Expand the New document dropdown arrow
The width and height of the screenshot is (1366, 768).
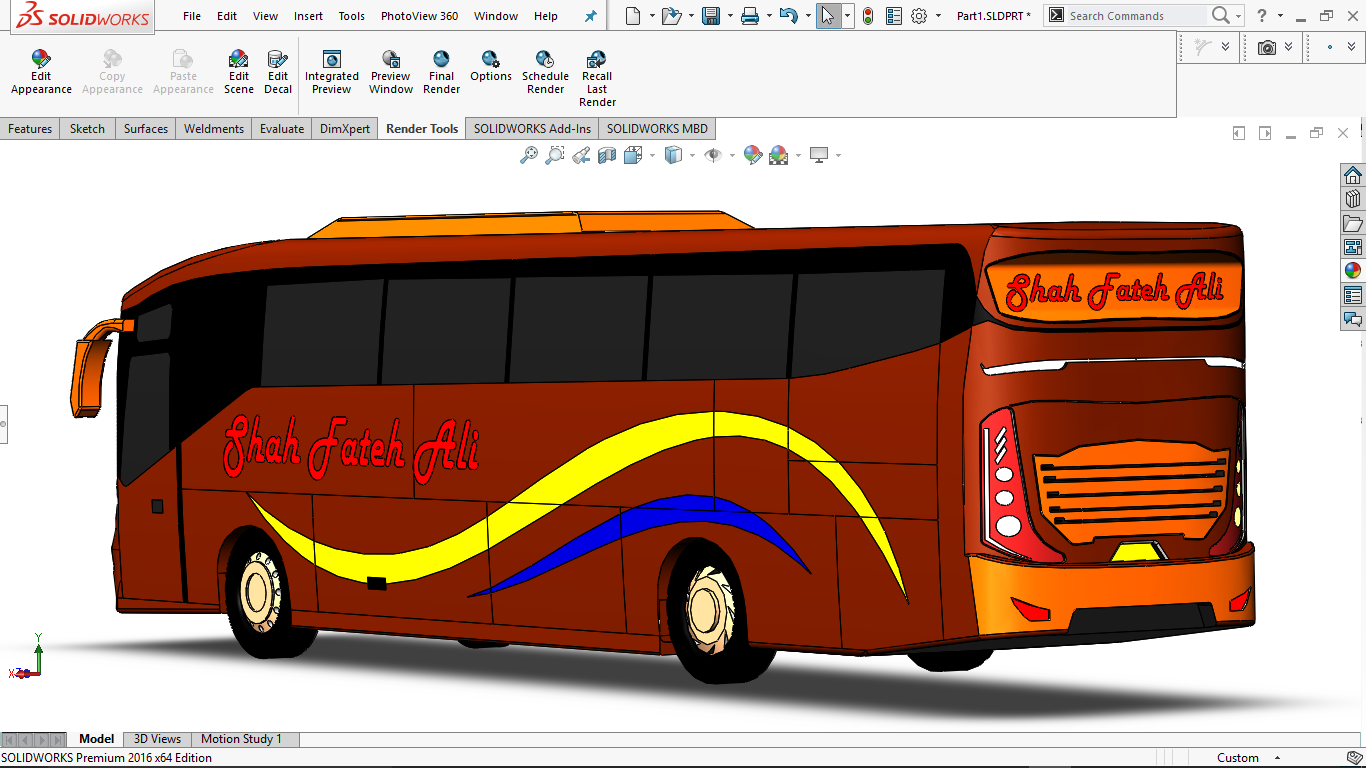click(652, 16)
